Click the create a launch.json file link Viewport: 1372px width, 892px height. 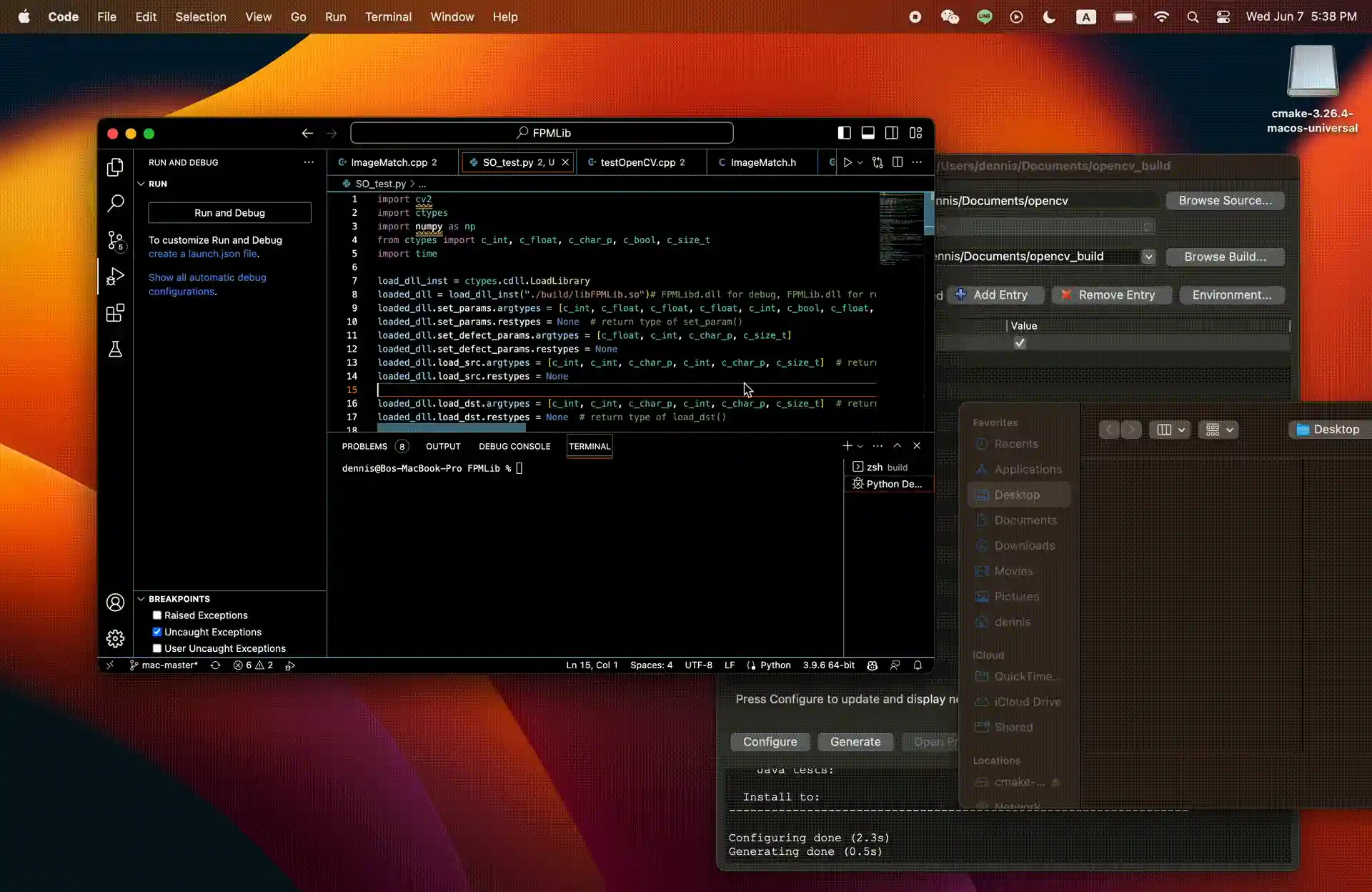(x=203, y=254)
